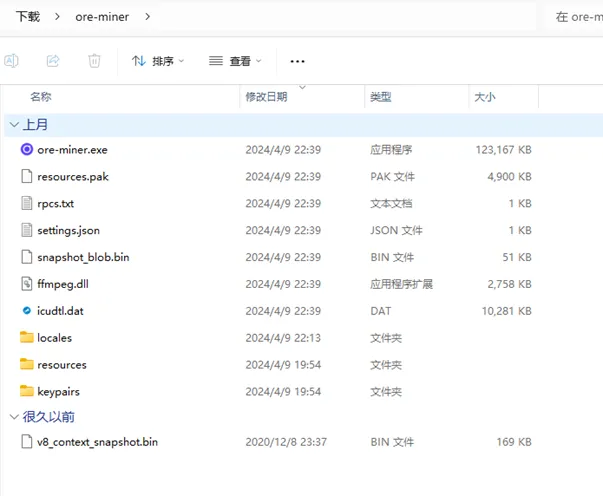
Task: Select v8_context_snapshot.bin file
Action: click(x=97, y=442)
